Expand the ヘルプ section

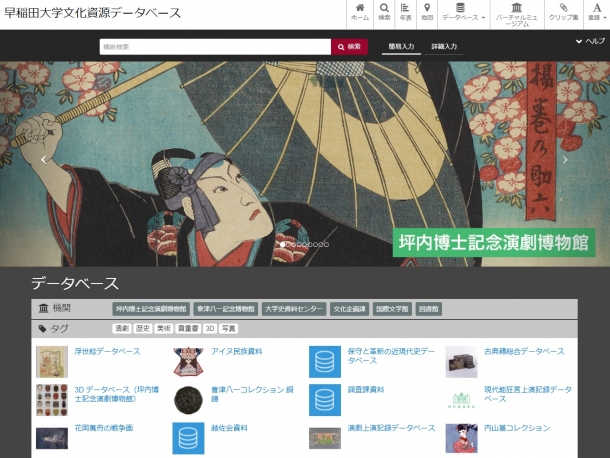coord(590,41)
